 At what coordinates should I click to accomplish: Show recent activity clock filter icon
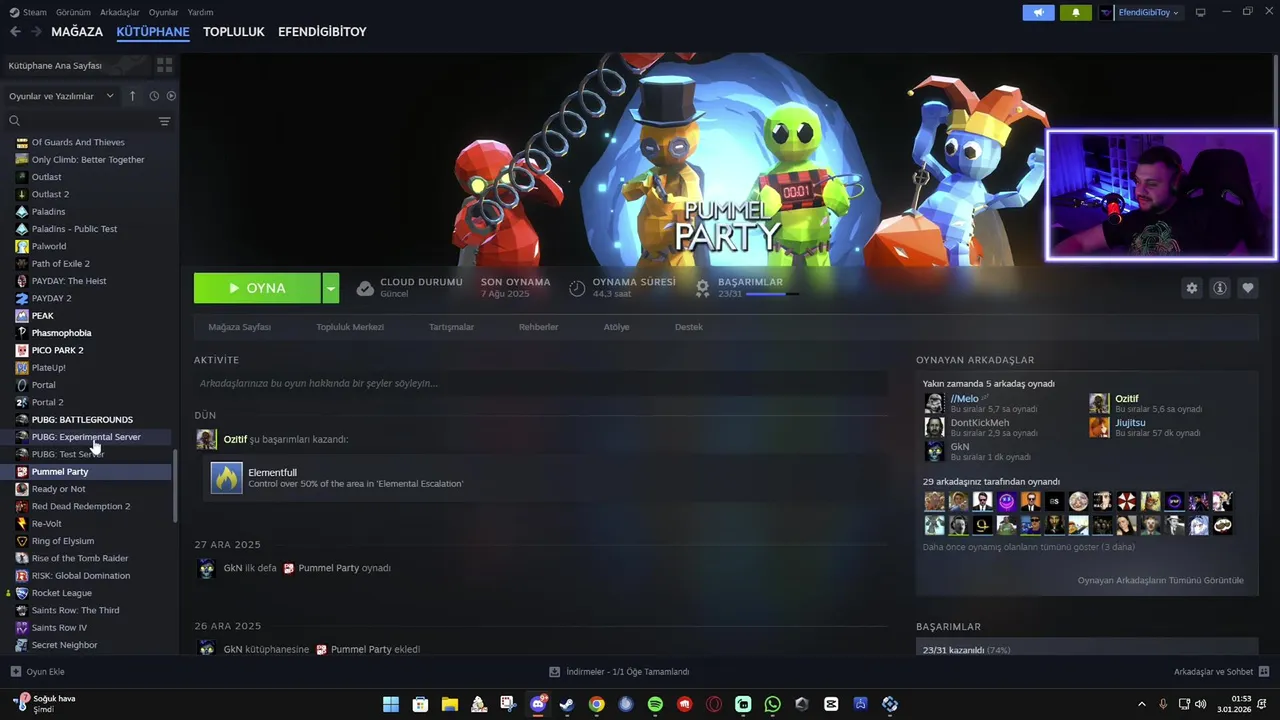point(154,96)
